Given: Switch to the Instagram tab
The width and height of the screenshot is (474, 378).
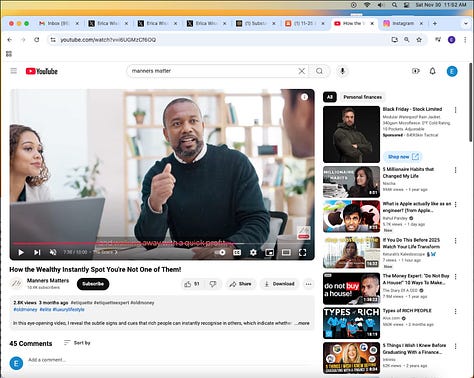Looking at the screenshot, I should [403, 23].
